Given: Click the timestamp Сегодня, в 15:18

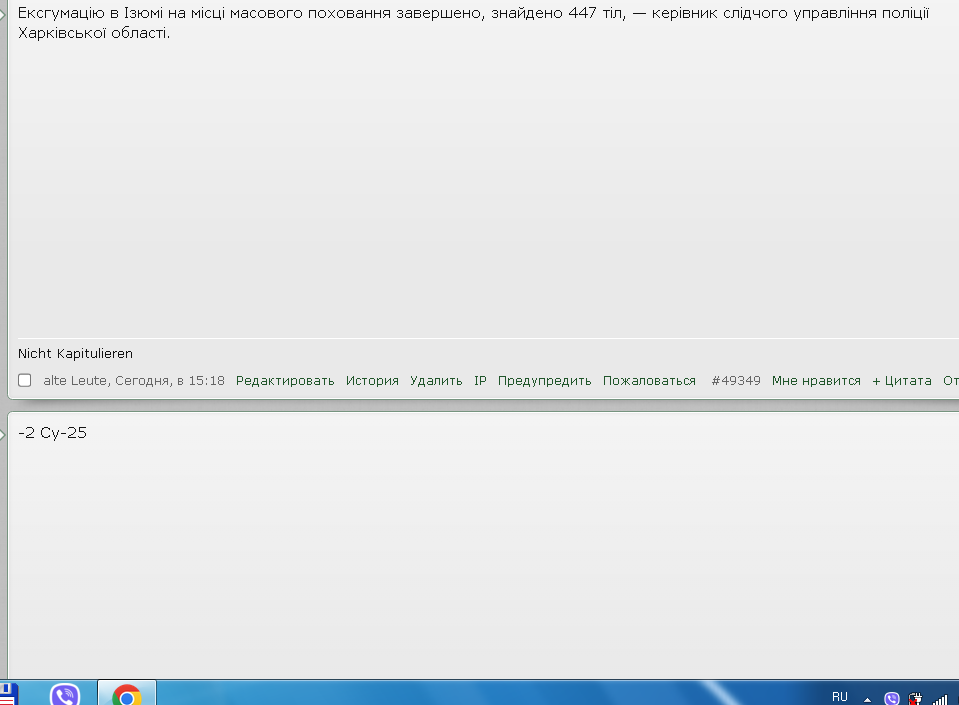Looking at the screenshot, I should (169, 380).
